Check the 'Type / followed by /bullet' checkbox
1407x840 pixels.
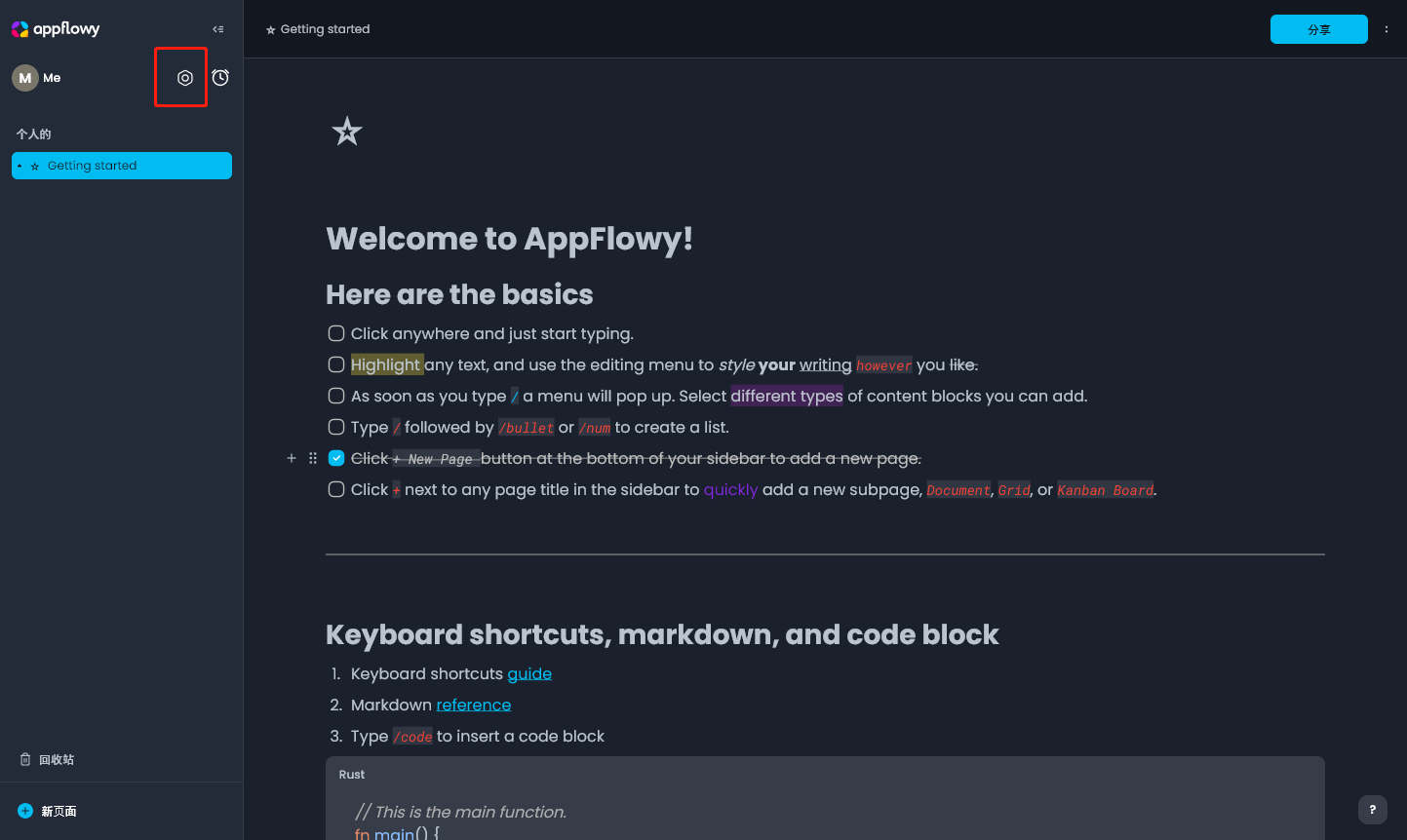pyautogui.click(x=336, y=427)
